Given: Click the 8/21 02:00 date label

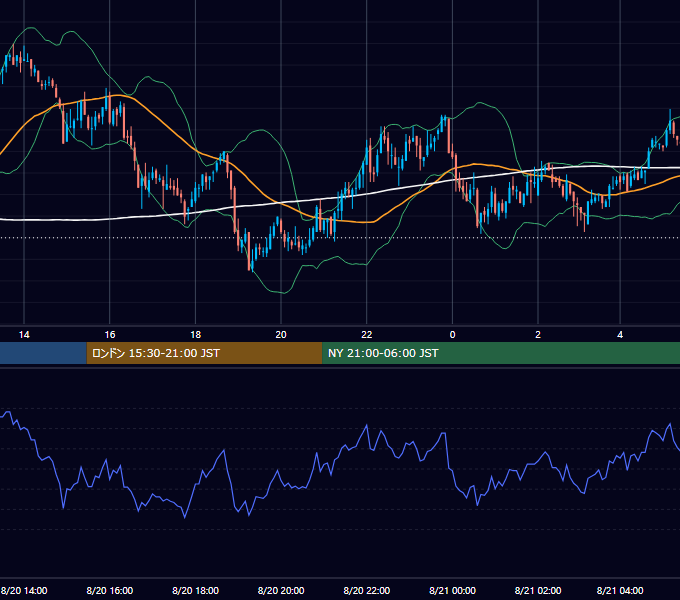Looking at the screenshot, I should click(538, 590).
